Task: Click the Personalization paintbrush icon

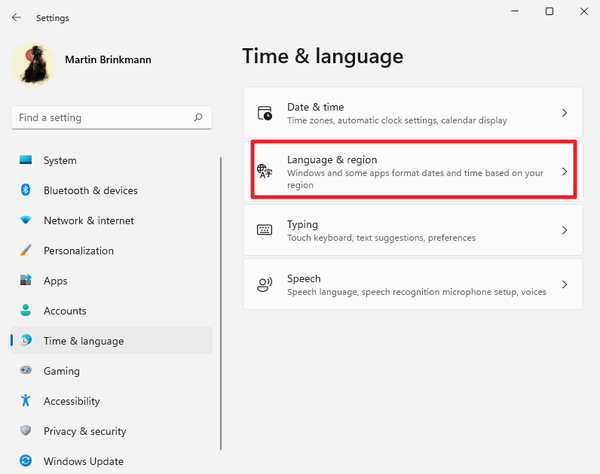Action: [x=25, y=251]
